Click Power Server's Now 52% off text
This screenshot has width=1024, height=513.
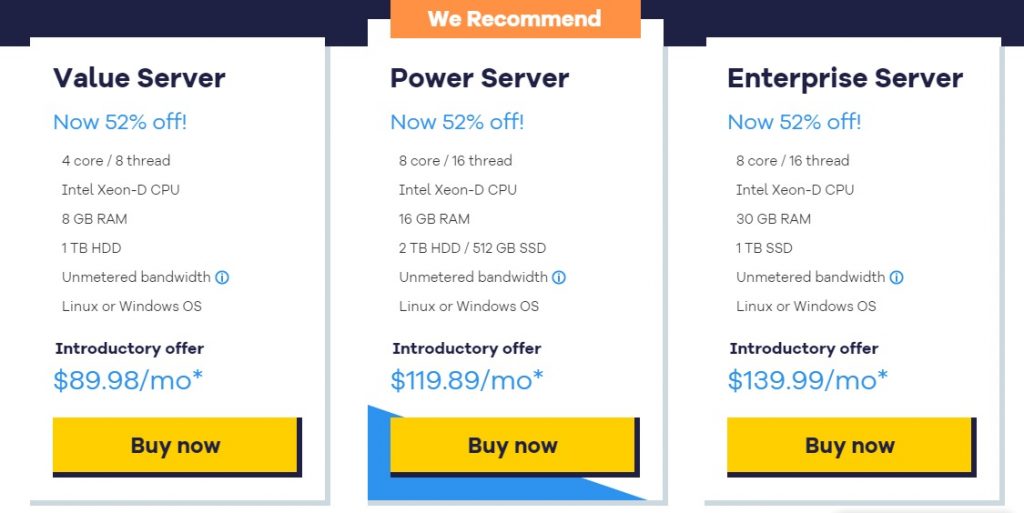(457, 122)
